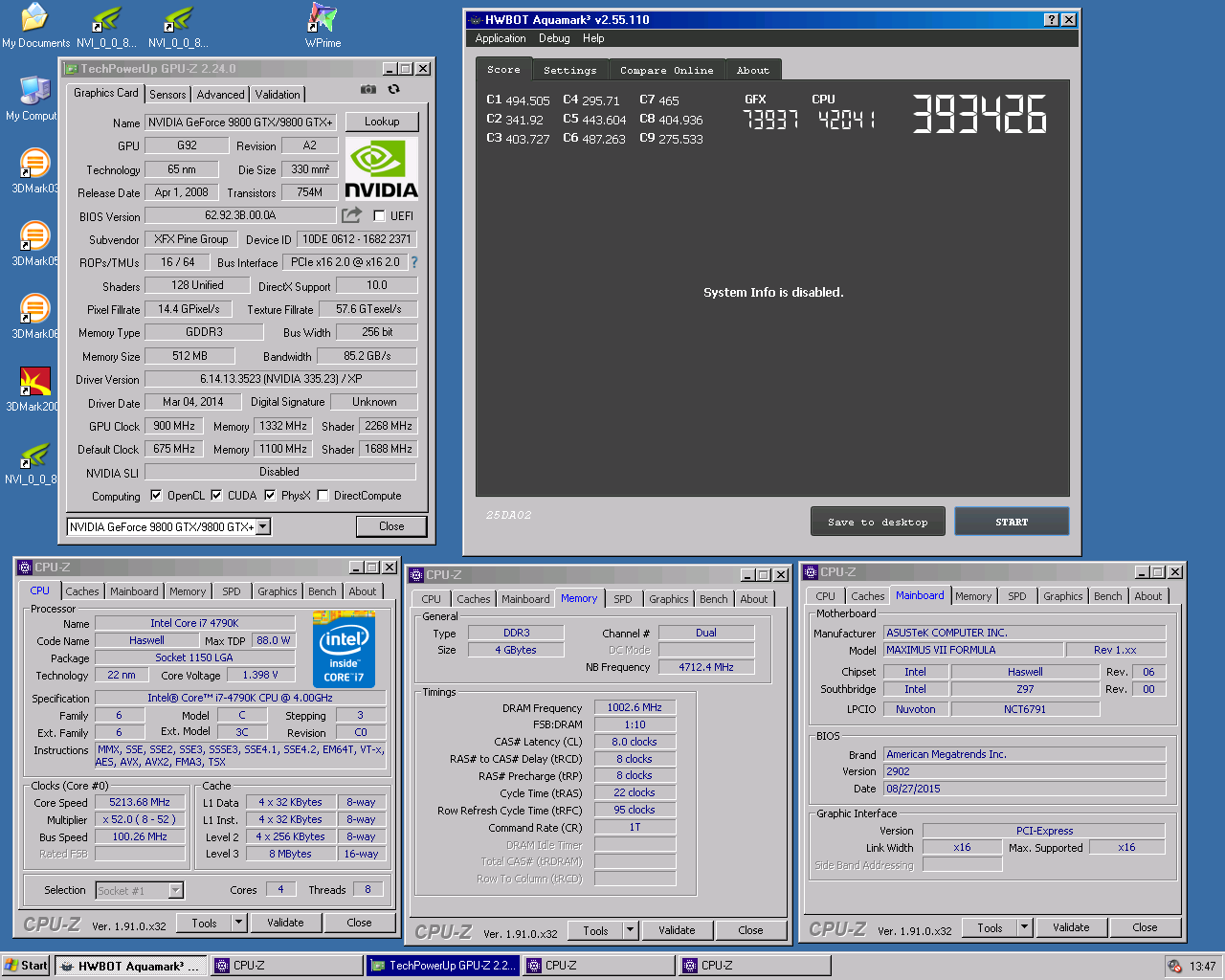This screenshot has height=980, width=1225.
Task: Click the Multiplier value x 52.0
Action: (x=140, y=820)
